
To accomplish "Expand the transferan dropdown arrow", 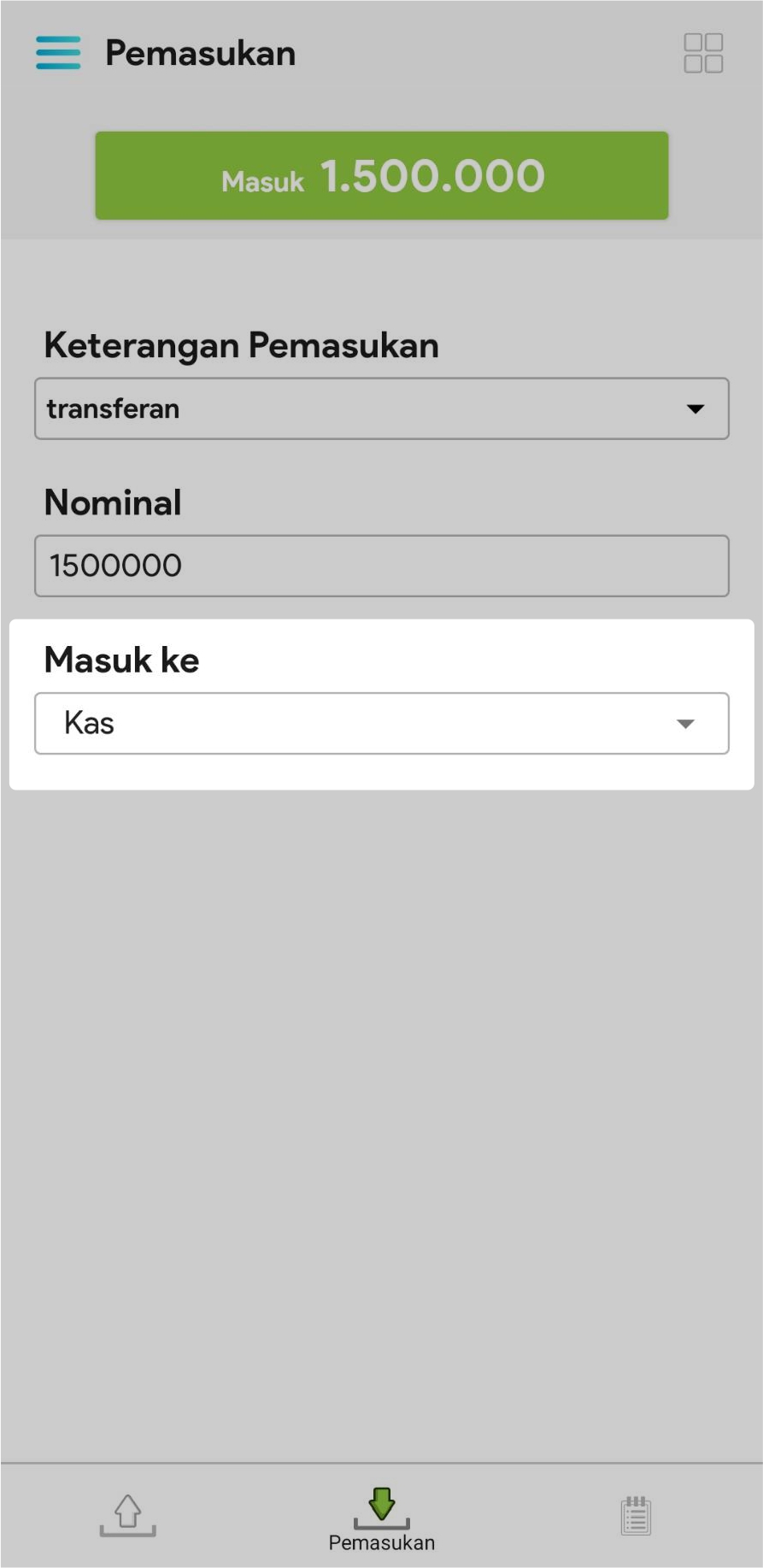I will 696,409.
